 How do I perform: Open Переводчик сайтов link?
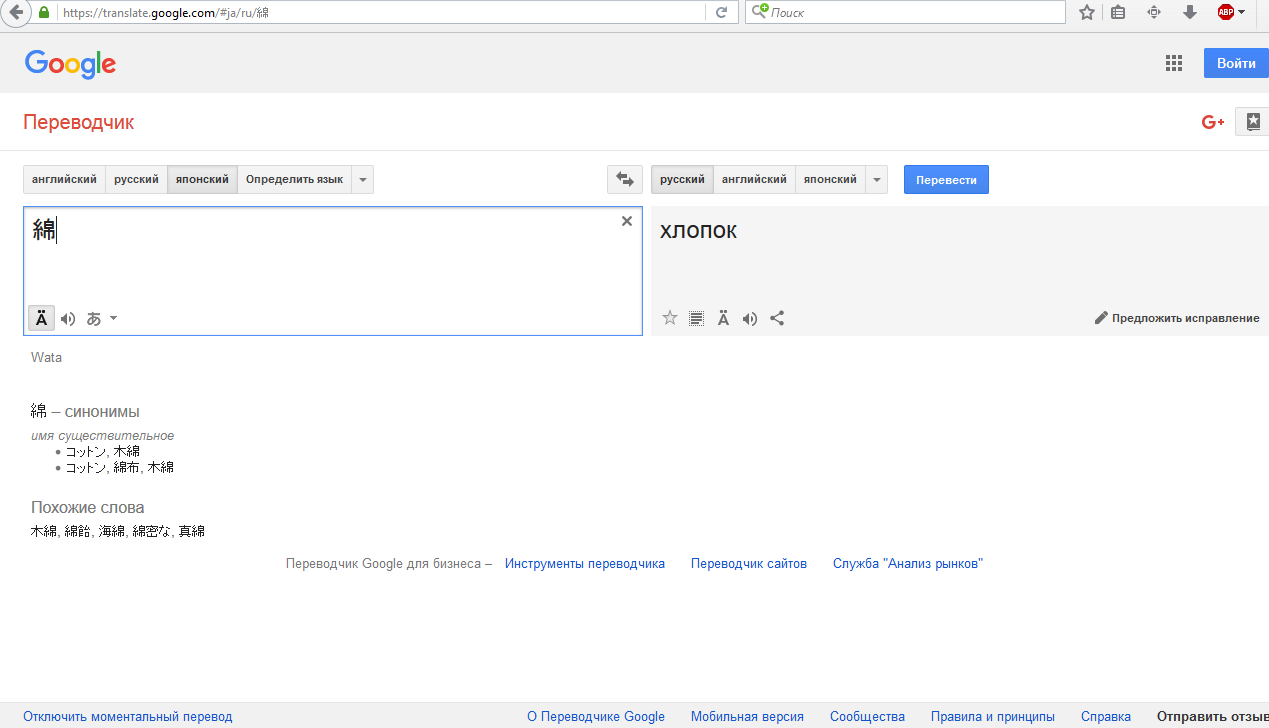coord(749,564)
